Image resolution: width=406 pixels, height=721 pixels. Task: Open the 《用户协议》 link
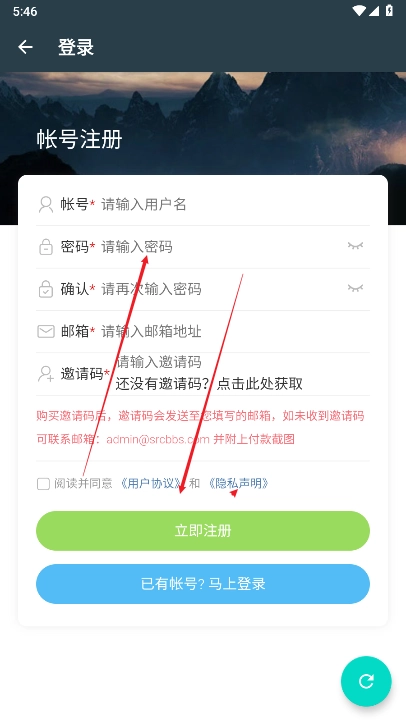click(x=150, y=484)
